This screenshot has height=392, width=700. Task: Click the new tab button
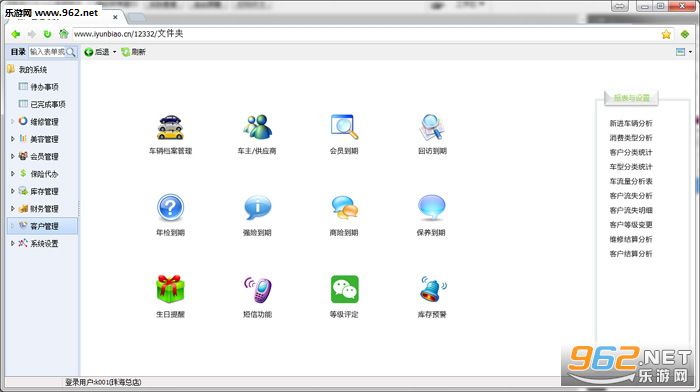(137, 18)
